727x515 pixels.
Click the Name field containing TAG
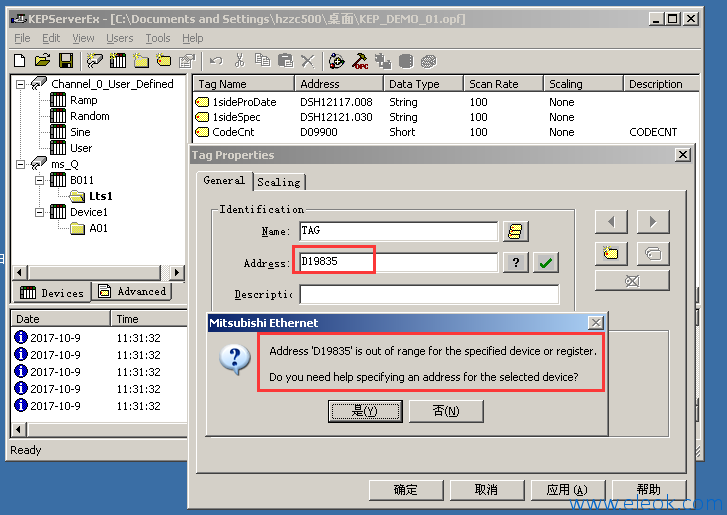click(398, 231)
